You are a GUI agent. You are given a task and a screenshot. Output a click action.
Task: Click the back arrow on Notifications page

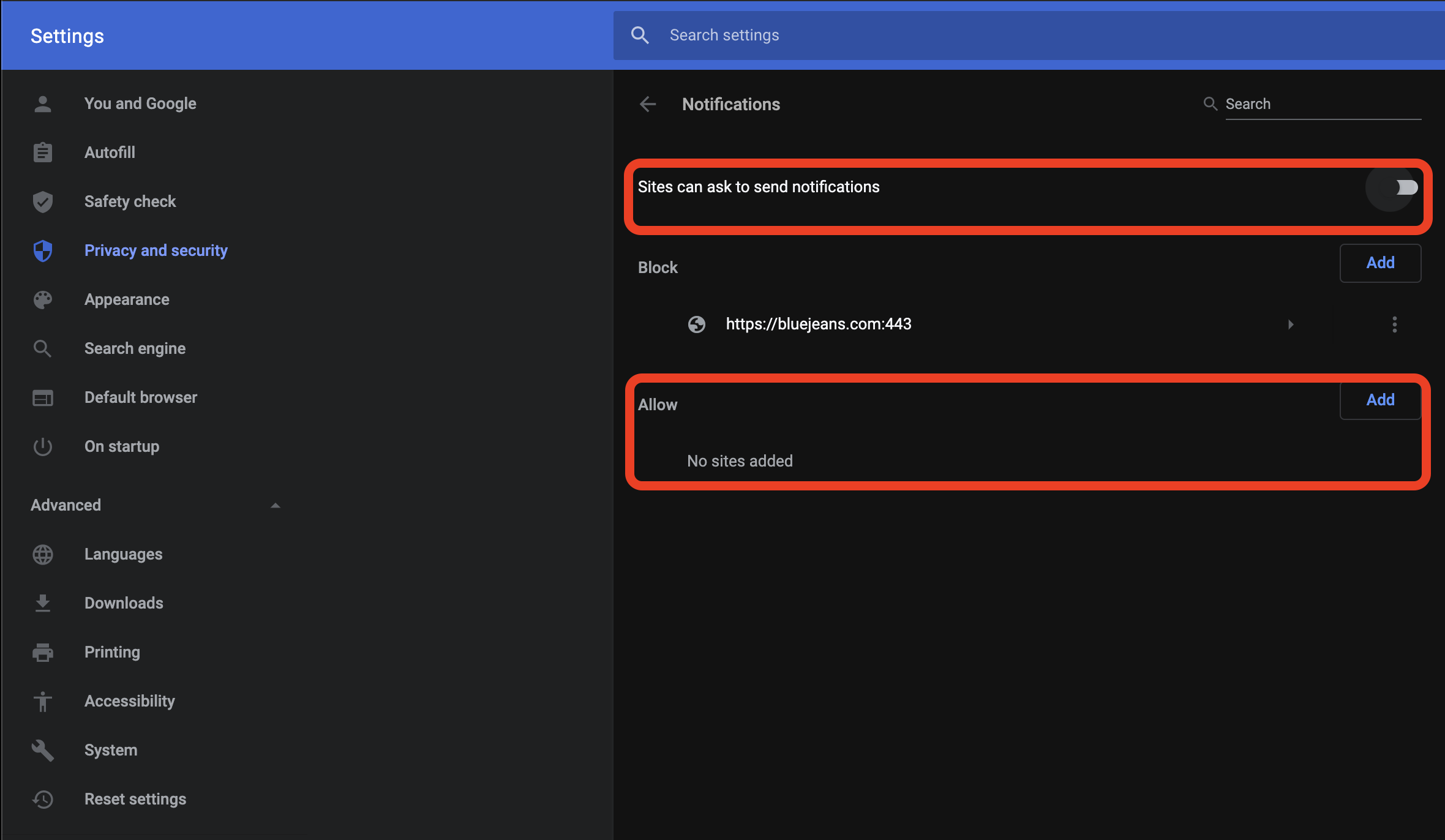point(649,103)
